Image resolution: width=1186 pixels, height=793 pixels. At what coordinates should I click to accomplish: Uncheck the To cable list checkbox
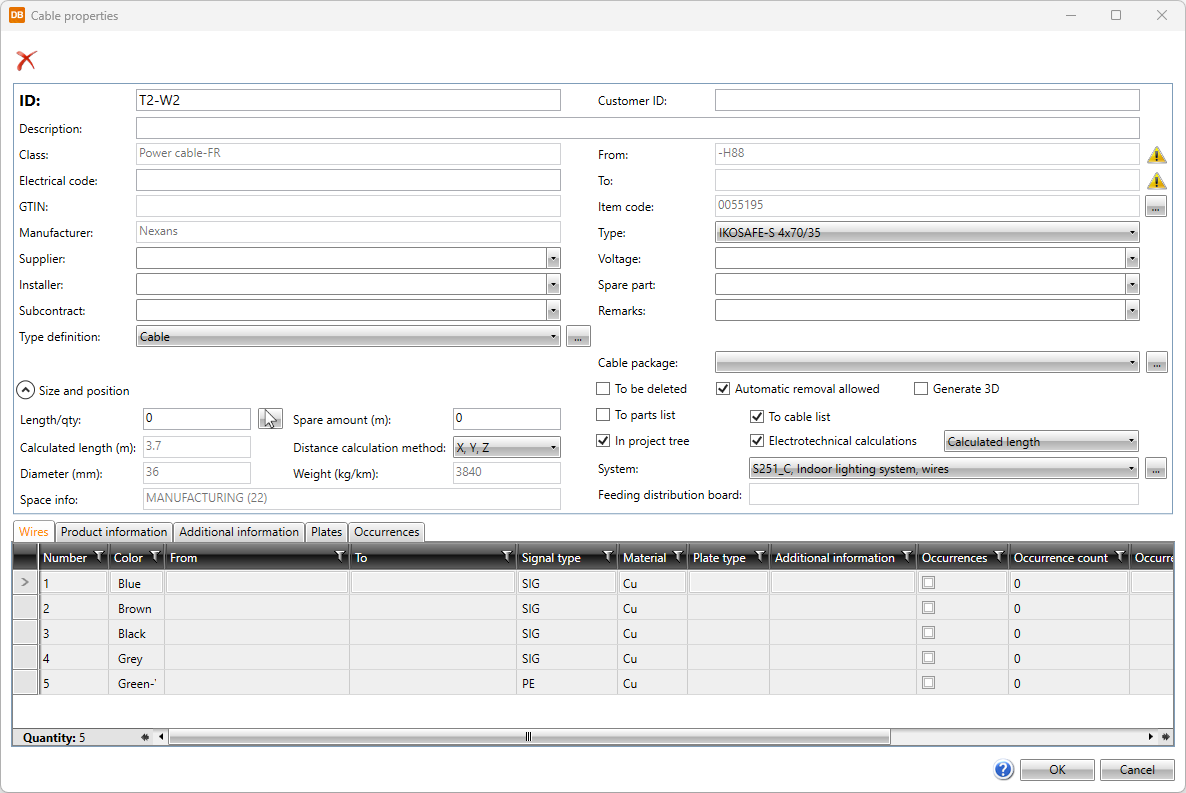pos(757,416)
